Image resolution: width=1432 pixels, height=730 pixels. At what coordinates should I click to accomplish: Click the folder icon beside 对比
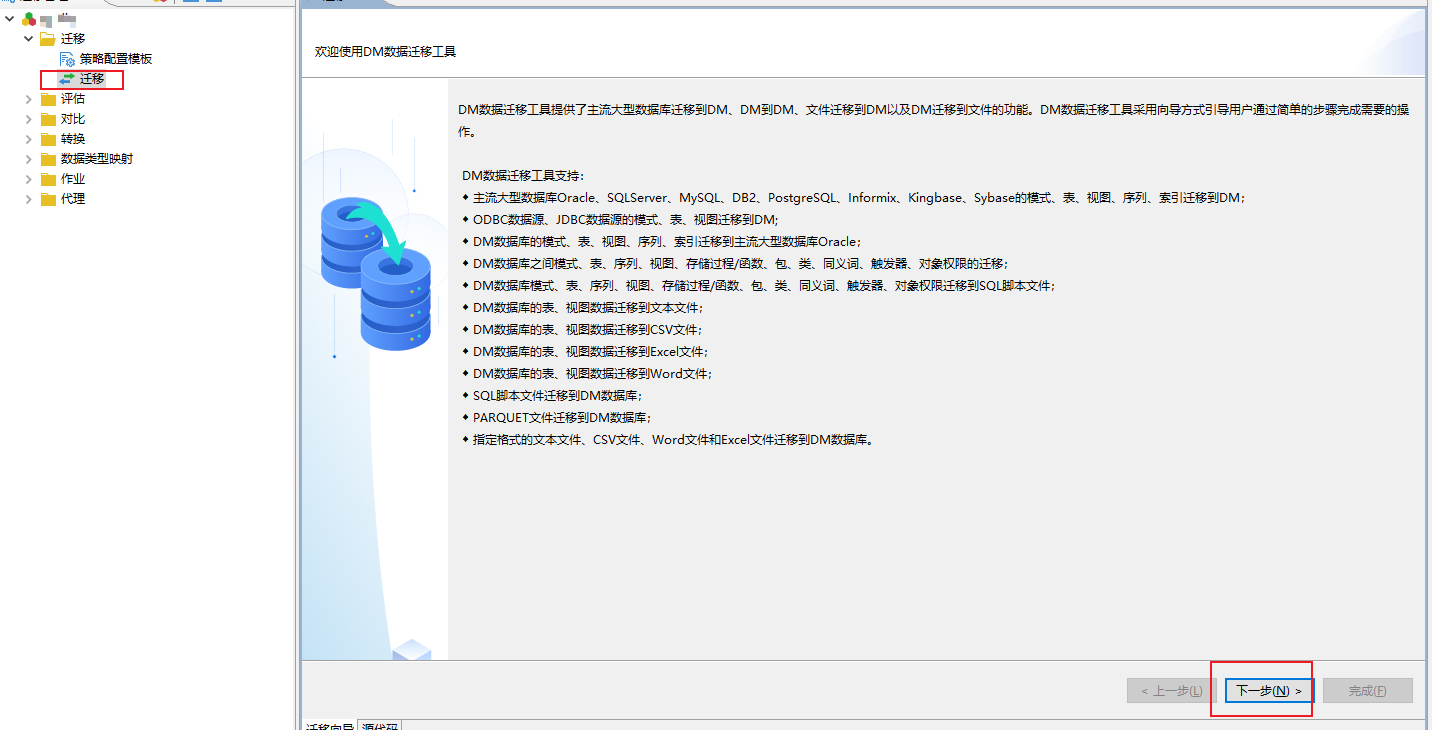[48, 119]
